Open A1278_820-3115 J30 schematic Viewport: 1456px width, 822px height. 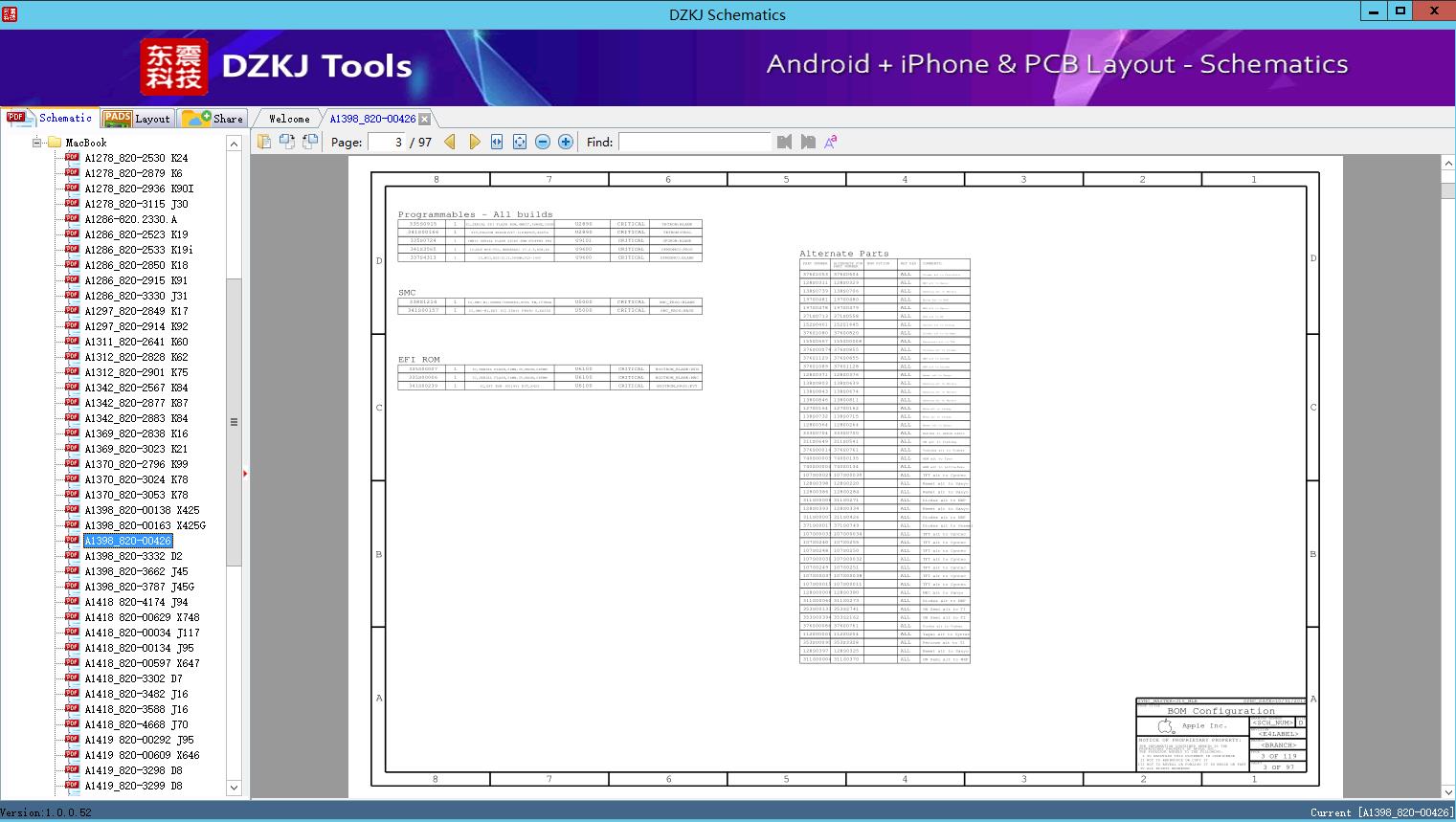136,204
